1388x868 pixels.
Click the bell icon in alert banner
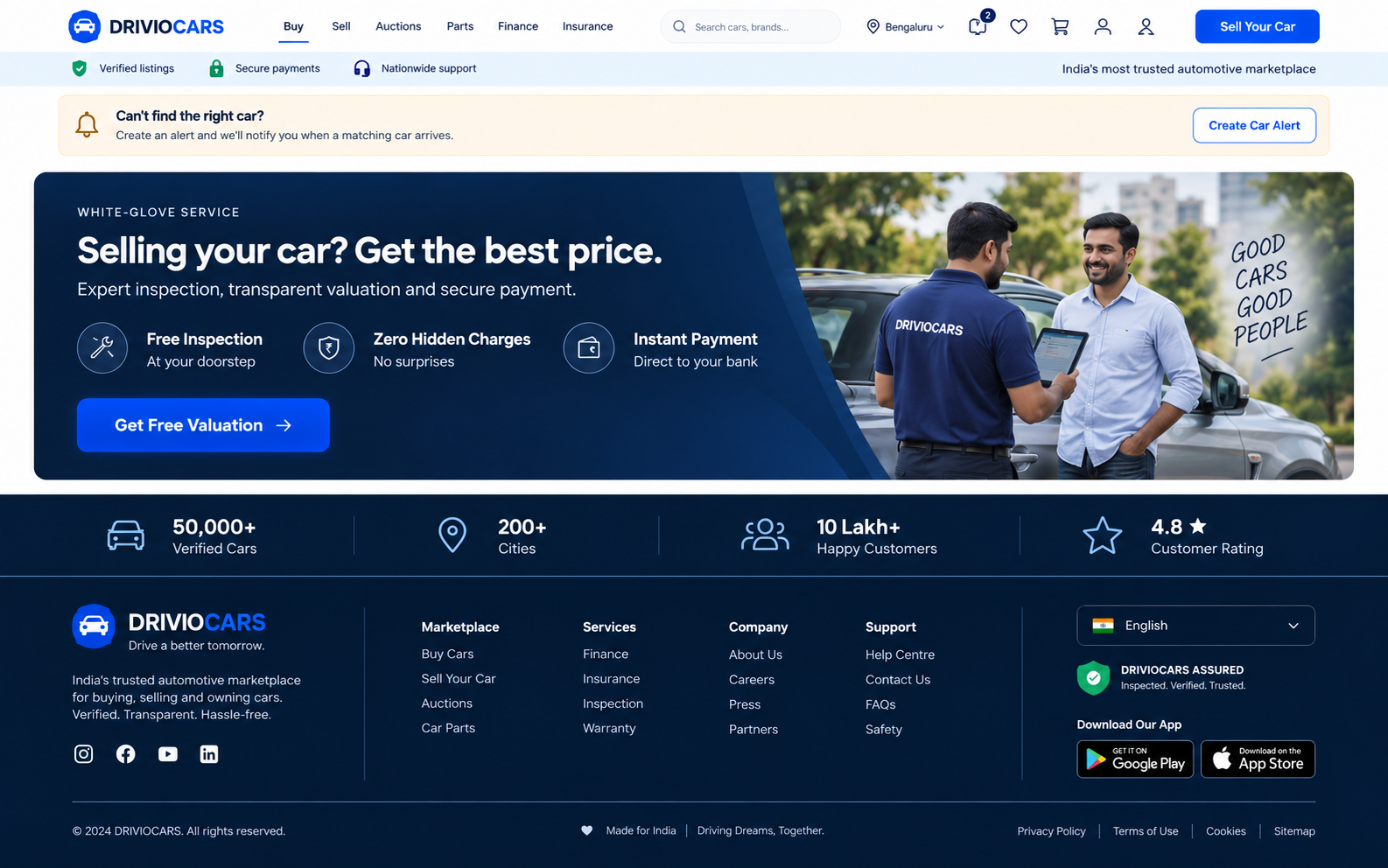87,125
